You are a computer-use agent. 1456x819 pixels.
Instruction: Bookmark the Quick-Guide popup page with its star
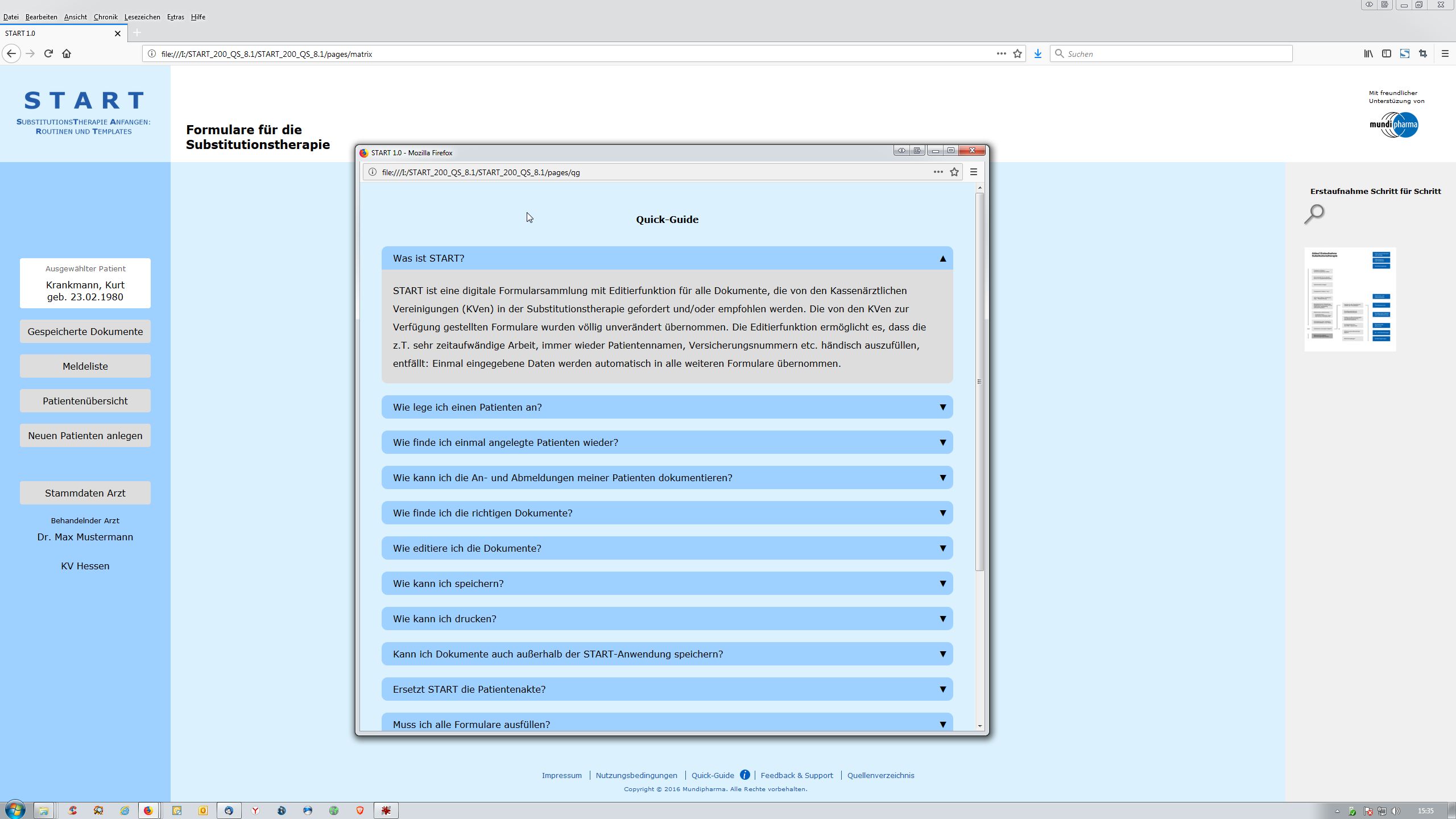[954, 172]
